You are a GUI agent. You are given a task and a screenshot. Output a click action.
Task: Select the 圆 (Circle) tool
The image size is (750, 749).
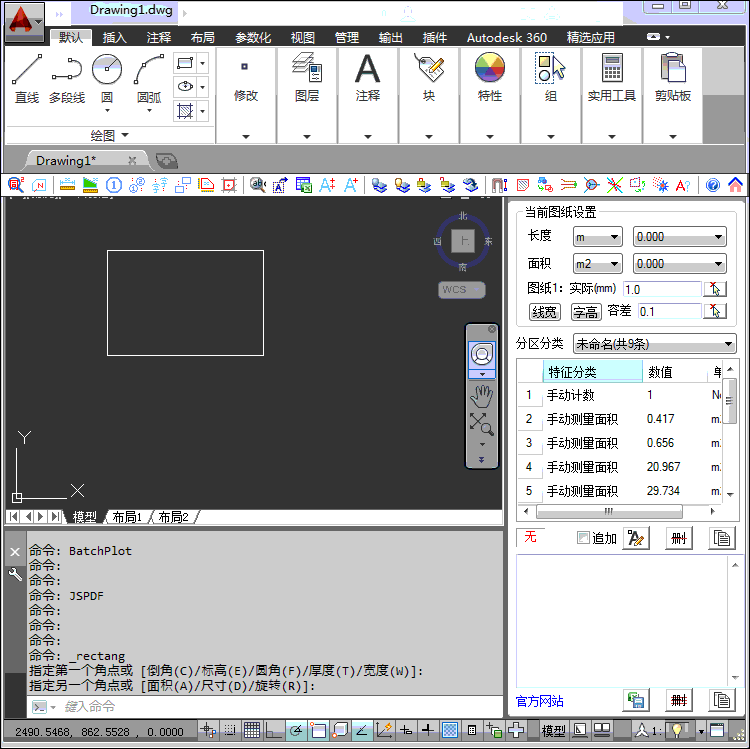[x=107, y=78]
